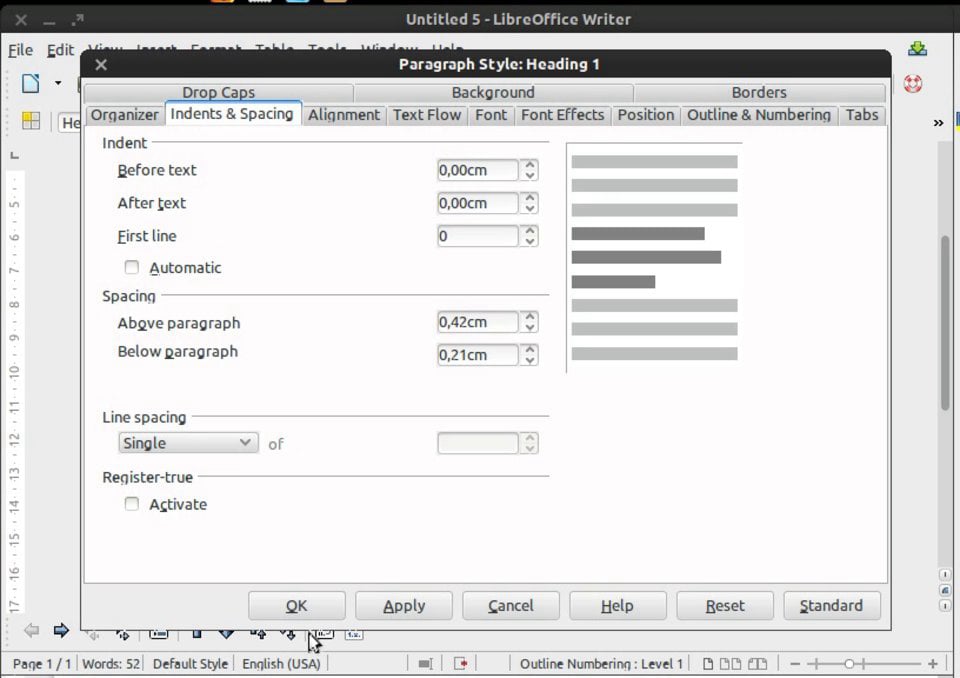Click the Apply button
Viewport: 960px width, 678px height.
[403, 606]
